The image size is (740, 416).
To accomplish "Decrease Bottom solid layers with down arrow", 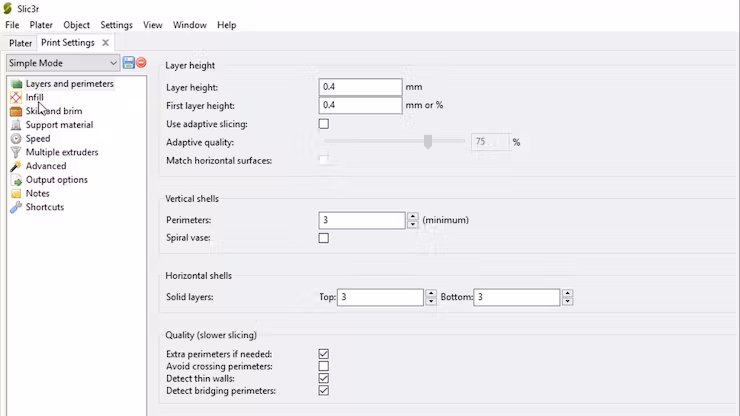I will point(568,301).
